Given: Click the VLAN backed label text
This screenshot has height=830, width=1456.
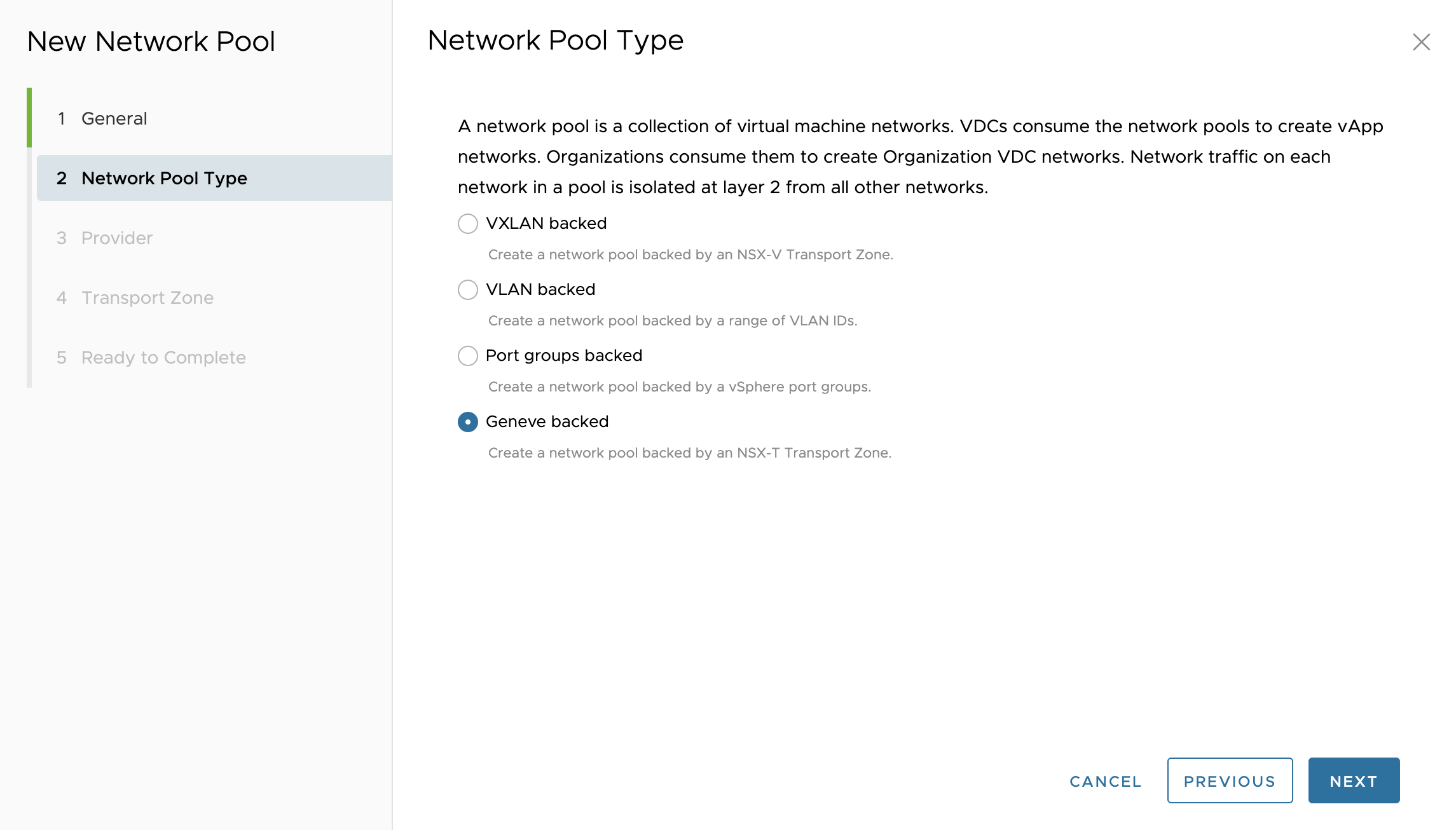Looking at the screenshot, I should tap(540, 290).
